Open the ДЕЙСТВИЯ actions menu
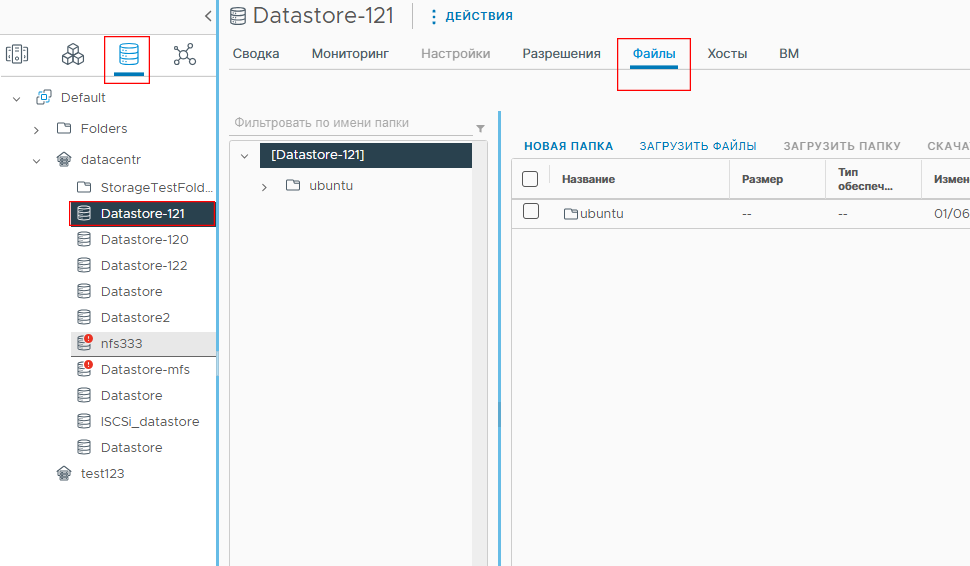 coord(479,16)
